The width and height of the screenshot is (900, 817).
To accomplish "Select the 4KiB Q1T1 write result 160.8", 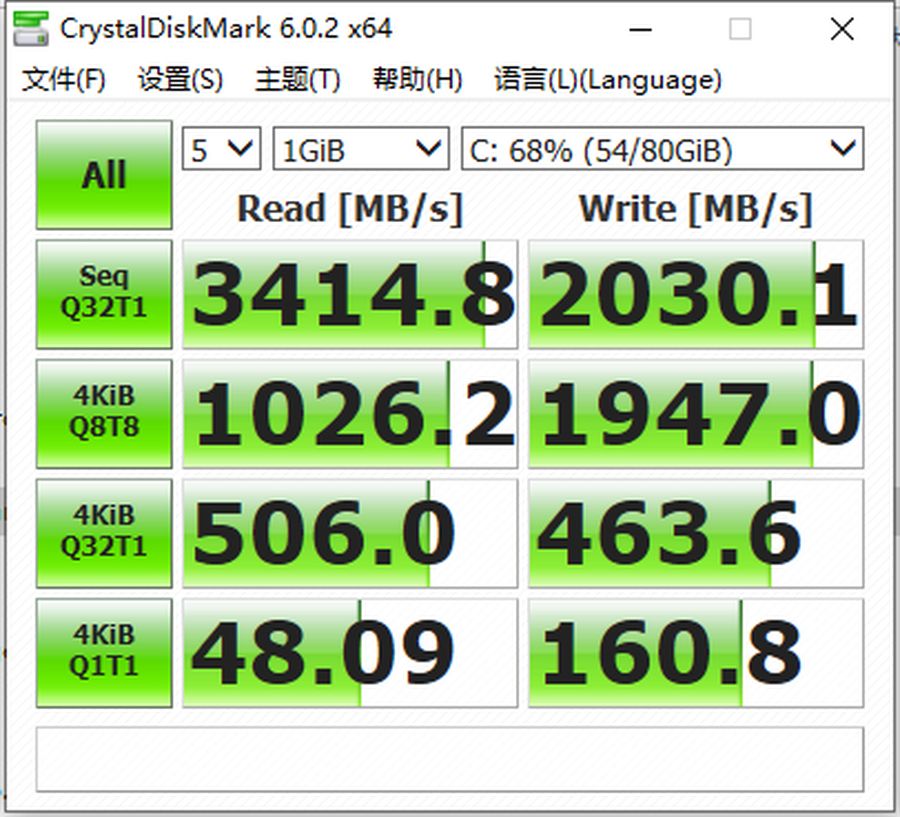I will pyautogui.click(x=696, y=653).
